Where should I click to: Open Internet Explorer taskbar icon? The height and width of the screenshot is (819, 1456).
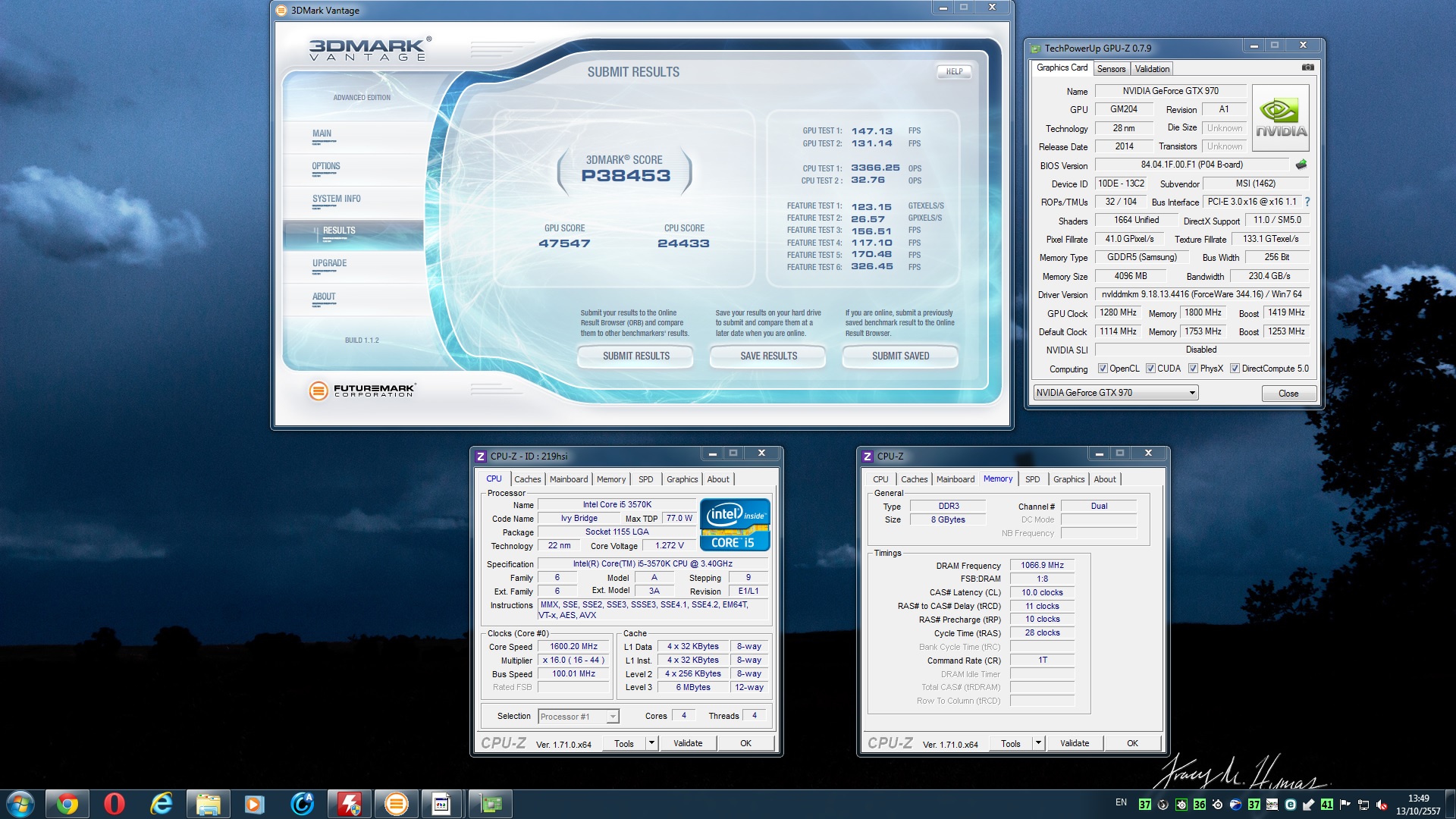pyautogui.click(x=162, y=803)
